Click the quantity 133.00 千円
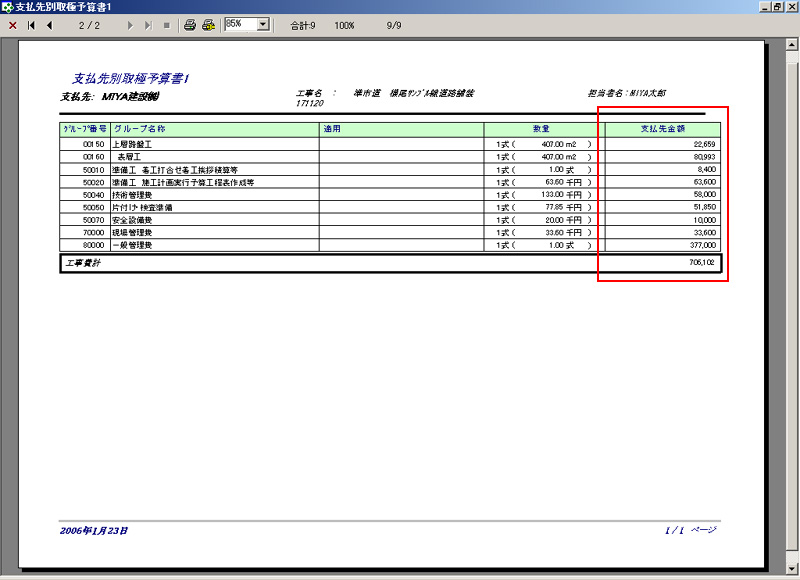The width and height of the screenshot is (800, 580). (561, 194)
